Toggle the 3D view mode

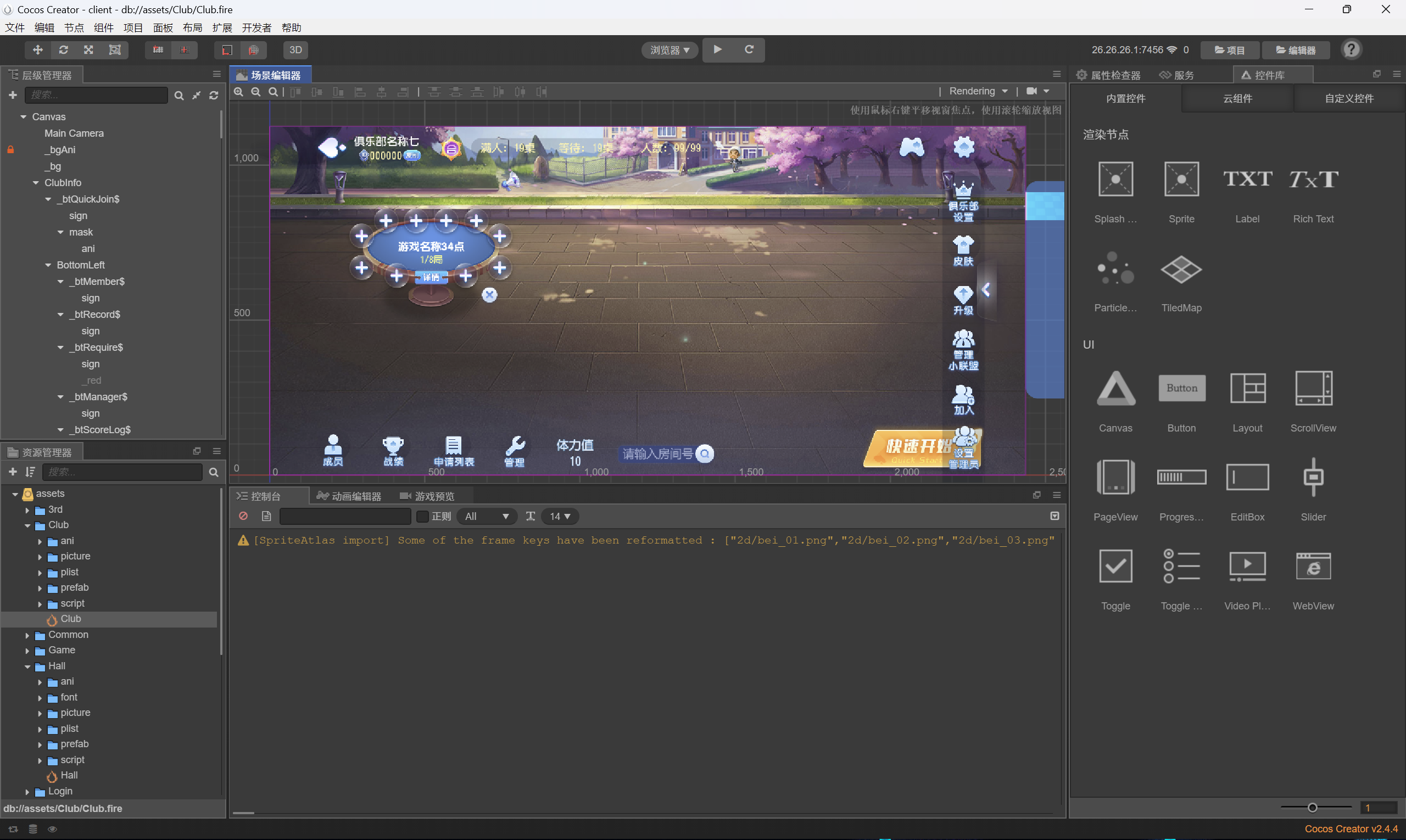tap(295, 50)
